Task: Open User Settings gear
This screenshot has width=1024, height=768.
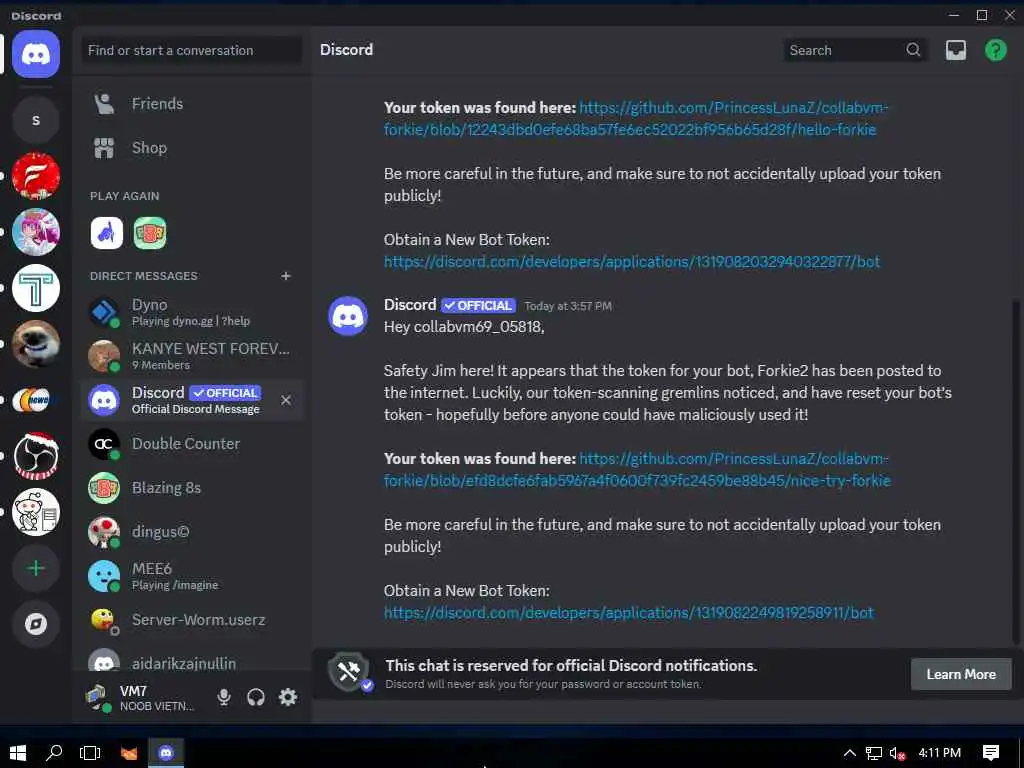Action: (288, 697)
